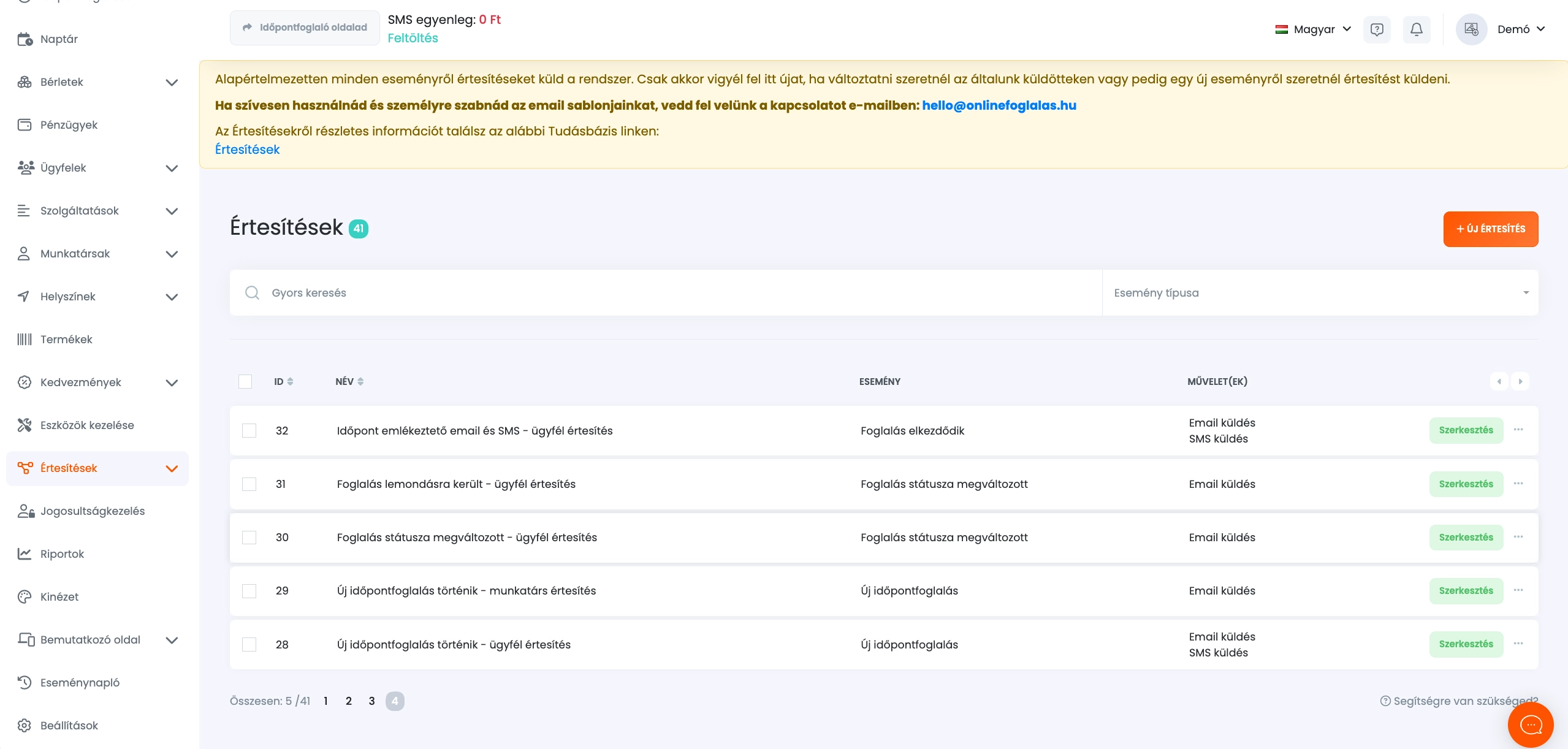
Task: Click the Riportok chart icon
Action: (x=25, y=554)
